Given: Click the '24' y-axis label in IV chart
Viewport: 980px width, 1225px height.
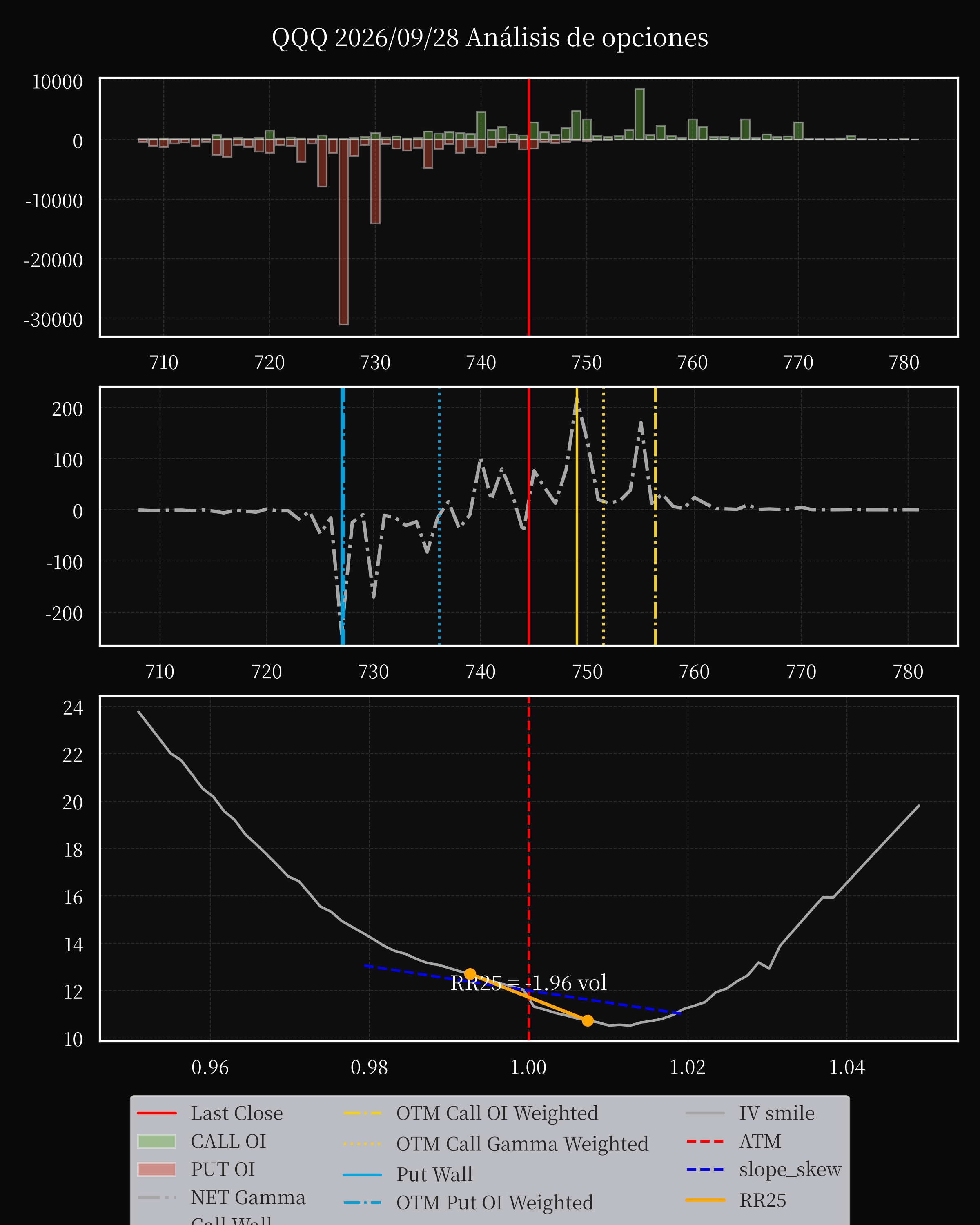Looking at the screenshot, I should click(x=73, y=708).
